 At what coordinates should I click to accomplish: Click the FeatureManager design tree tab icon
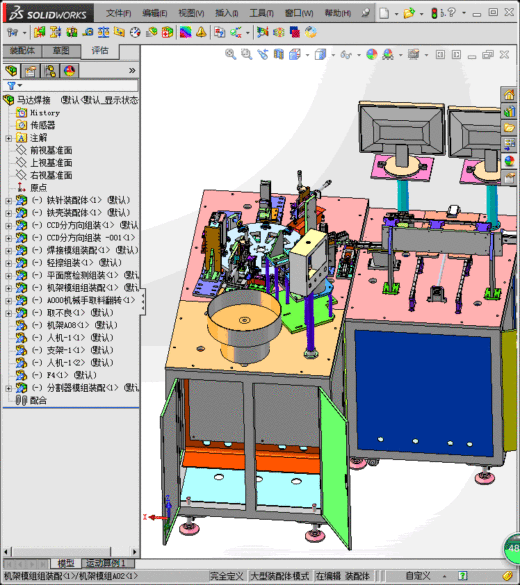click(x=12, y=71)
